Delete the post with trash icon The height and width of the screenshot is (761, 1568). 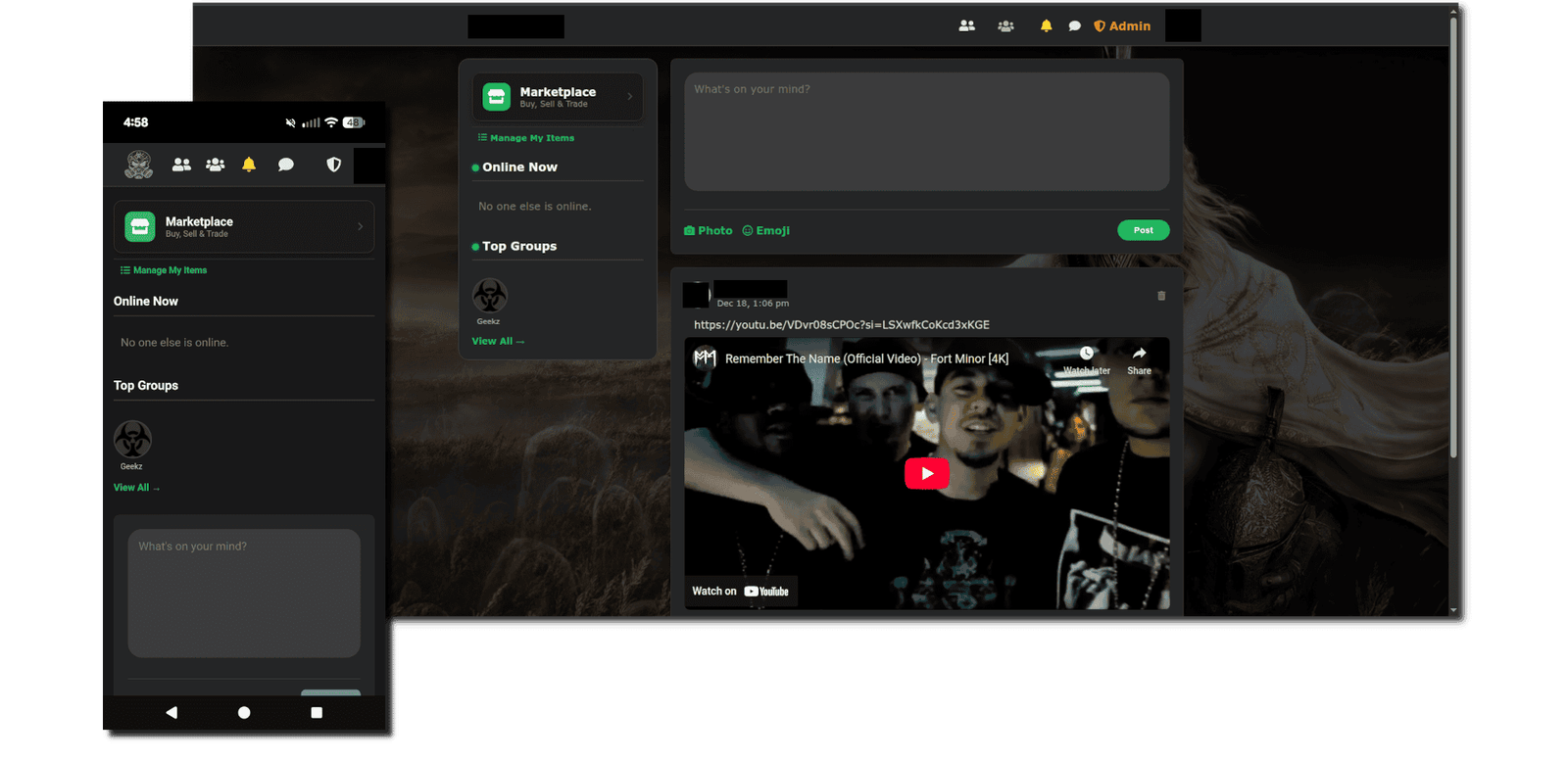pos(1161,296)
